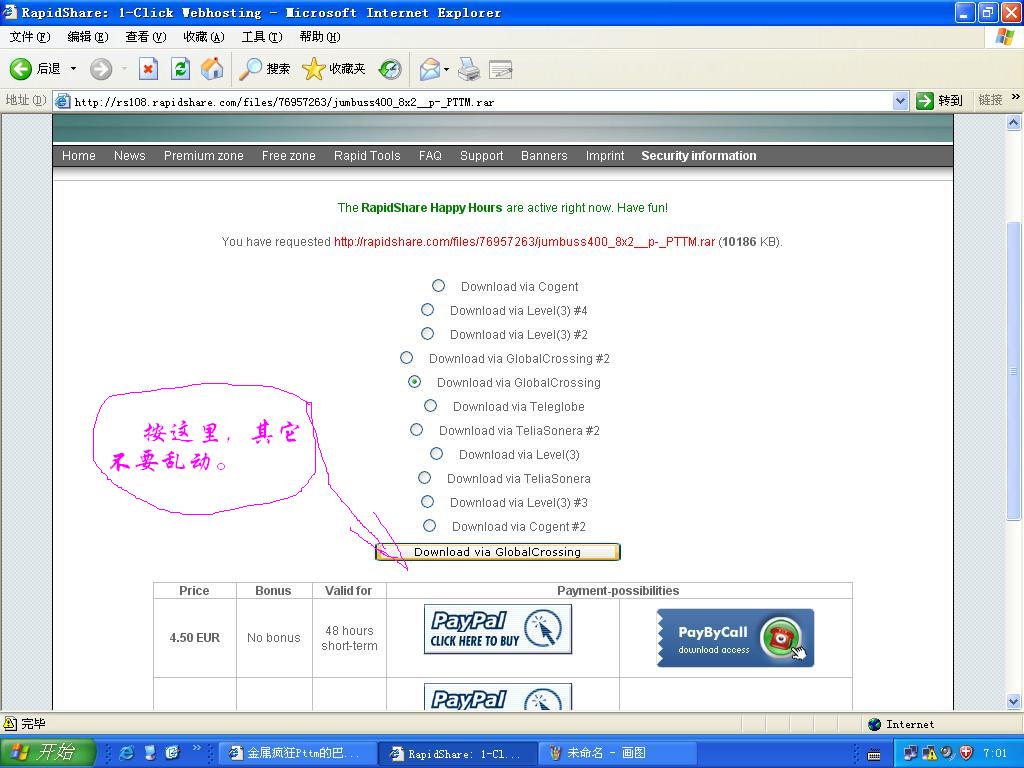Select Download via Cogent radio button
The height and width of the screenshot is (768, 1024).
438,285
